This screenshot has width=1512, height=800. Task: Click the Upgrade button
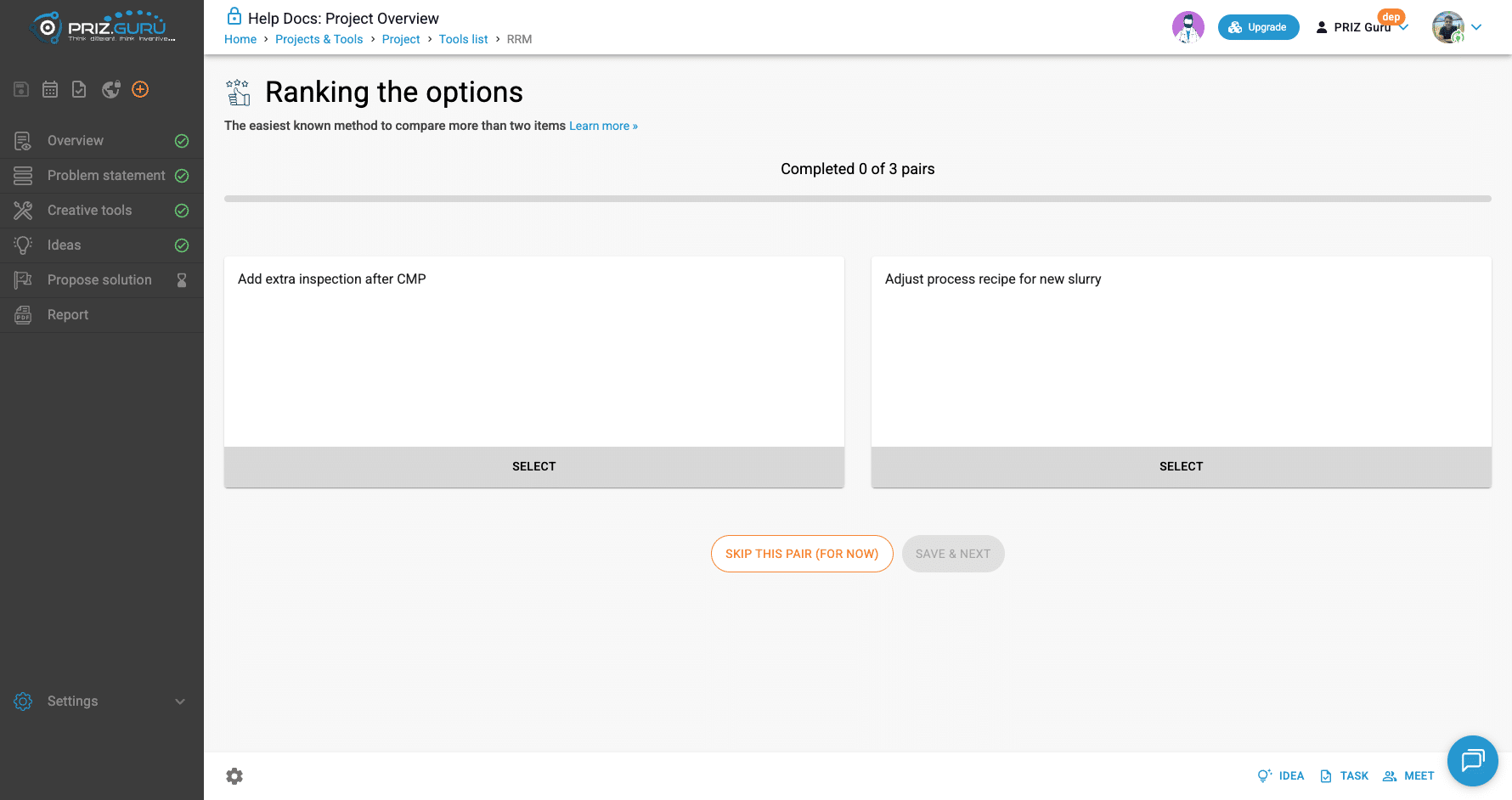pyautogui.click(x=1259, y=27)
